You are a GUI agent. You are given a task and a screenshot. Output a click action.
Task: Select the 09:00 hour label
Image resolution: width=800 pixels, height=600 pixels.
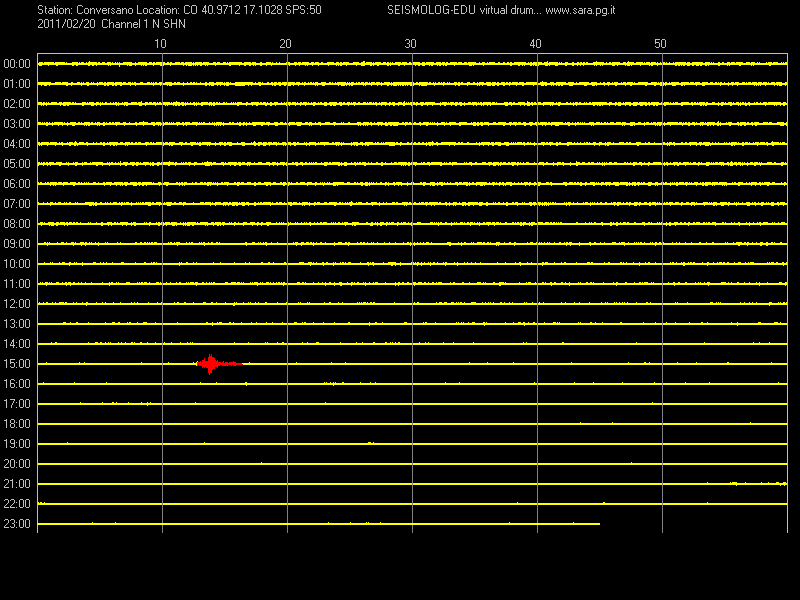click(x=17, y=244)
